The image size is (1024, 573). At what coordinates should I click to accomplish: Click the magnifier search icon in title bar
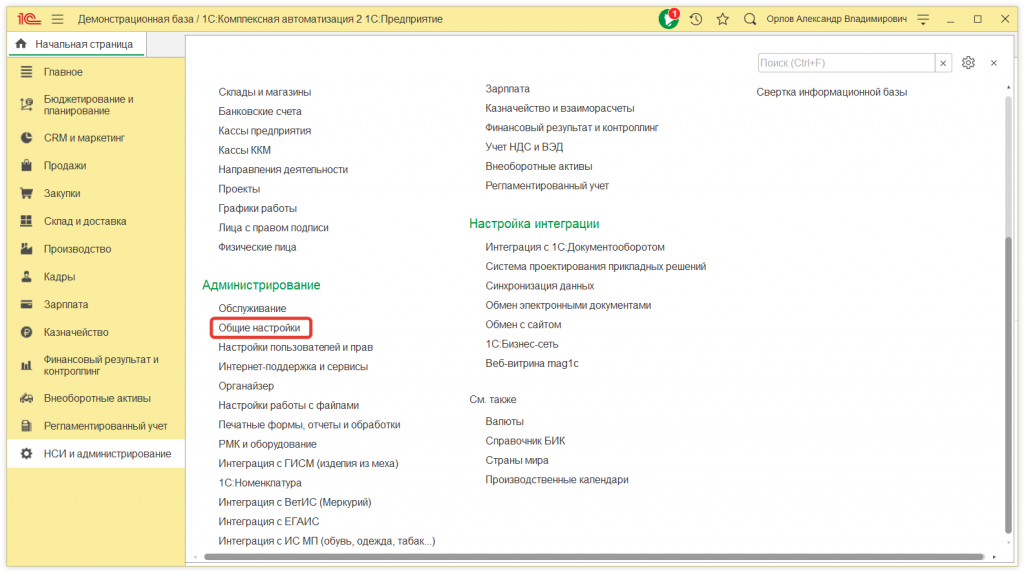tap(750, 19)
